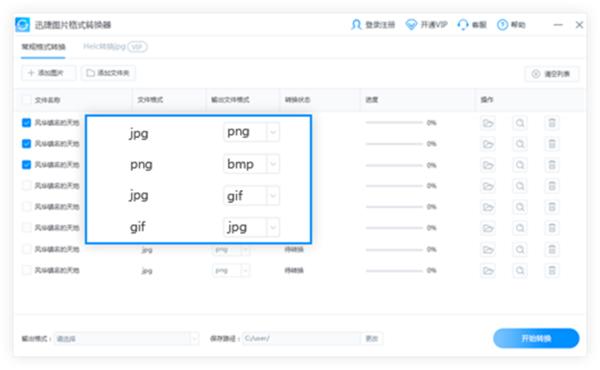Check the fourth file's checkbox

click(26, 186)
